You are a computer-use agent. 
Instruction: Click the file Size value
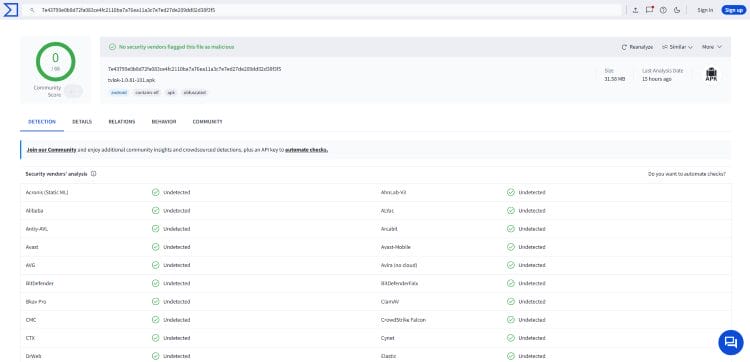click(615, 79)
